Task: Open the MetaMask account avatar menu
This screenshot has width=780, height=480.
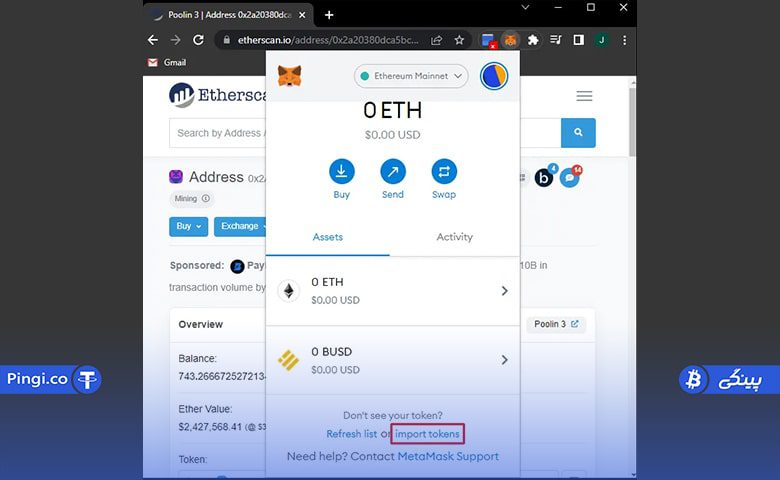Action: (x=493, y=76)
